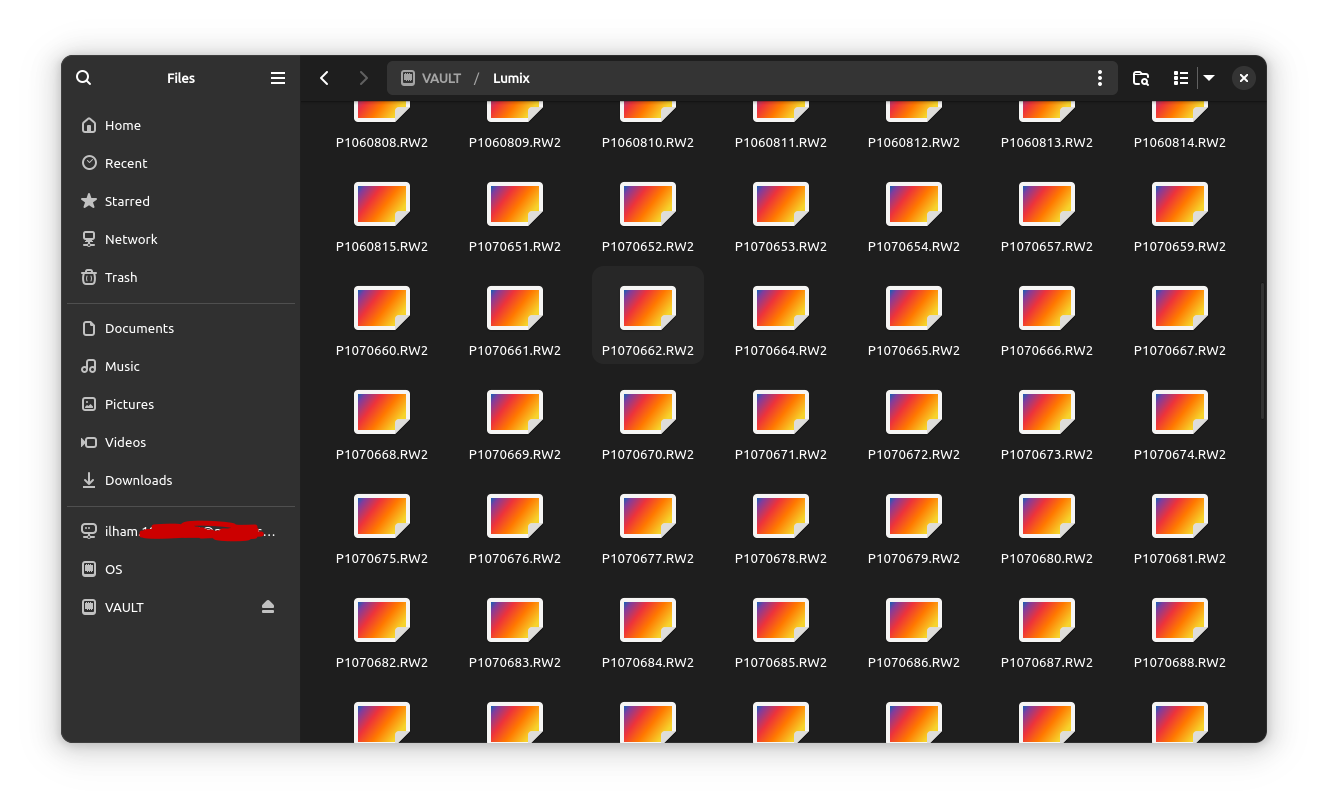Open the VAULT drive in sidebar
The width and height of the screenshot is (1328, 810).
[x=181, y=607]
